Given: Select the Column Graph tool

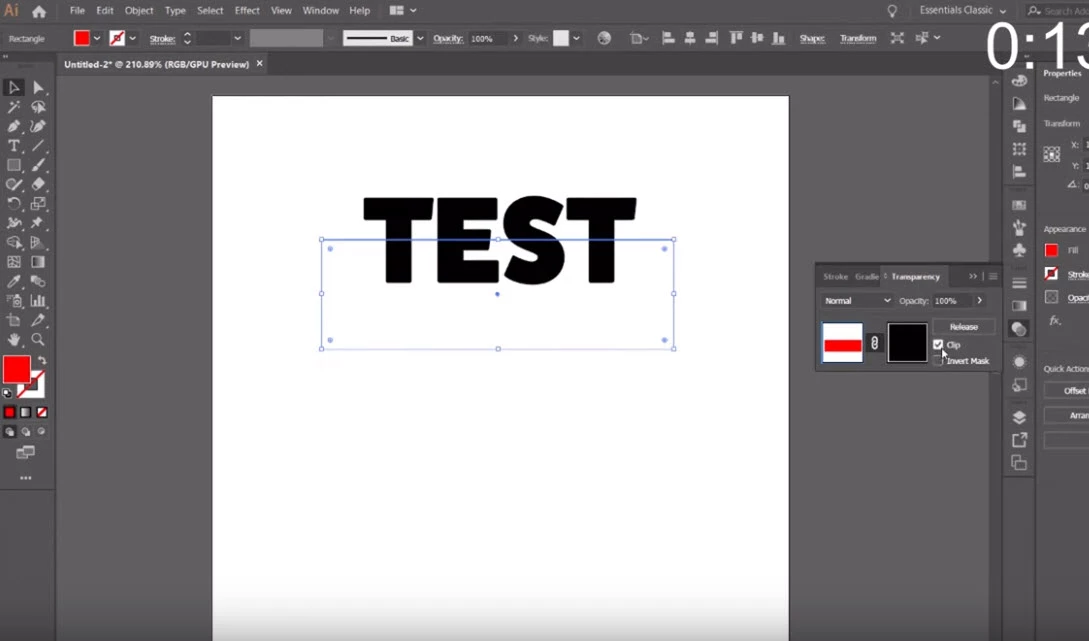Looking at the screenshot, I should [38, 301].
